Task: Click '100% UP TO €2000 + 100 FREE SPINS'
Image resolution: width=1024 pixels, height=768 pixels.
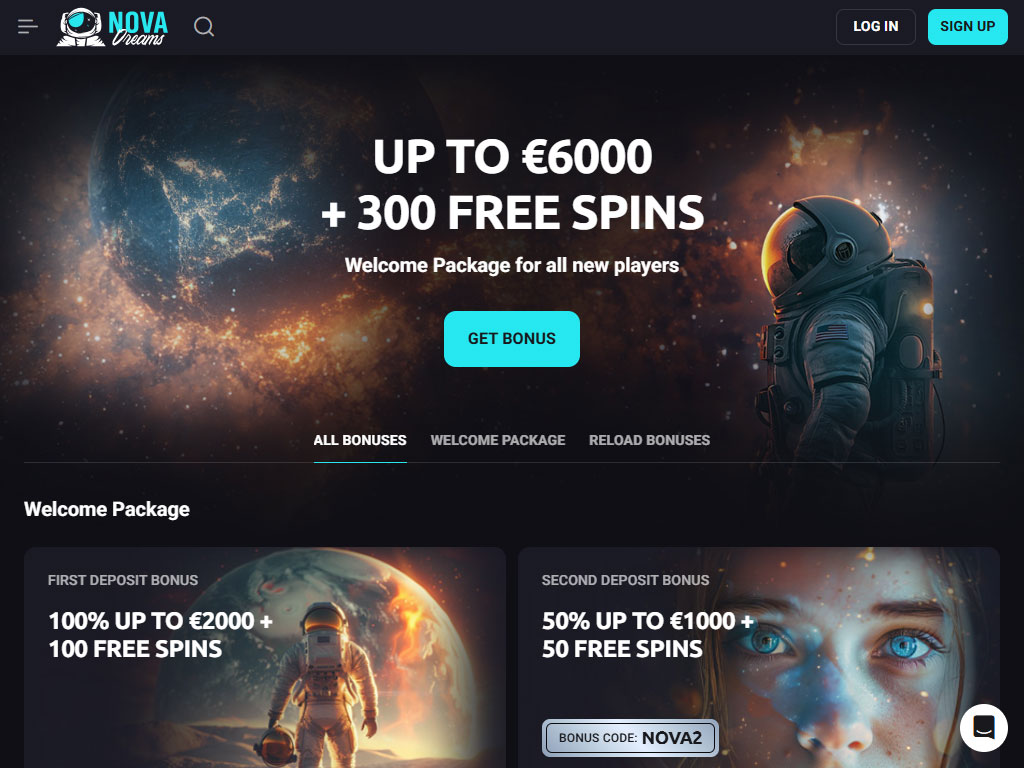Action: 161,635
